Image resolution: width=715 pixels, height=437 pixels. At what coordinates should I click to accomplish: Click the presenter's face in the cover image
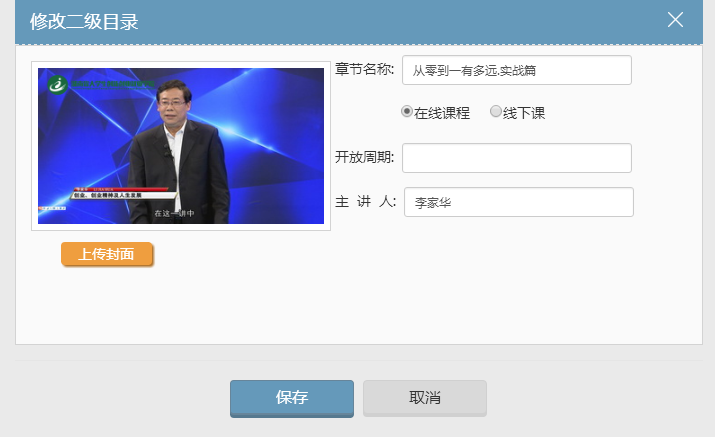pos(174,104)
